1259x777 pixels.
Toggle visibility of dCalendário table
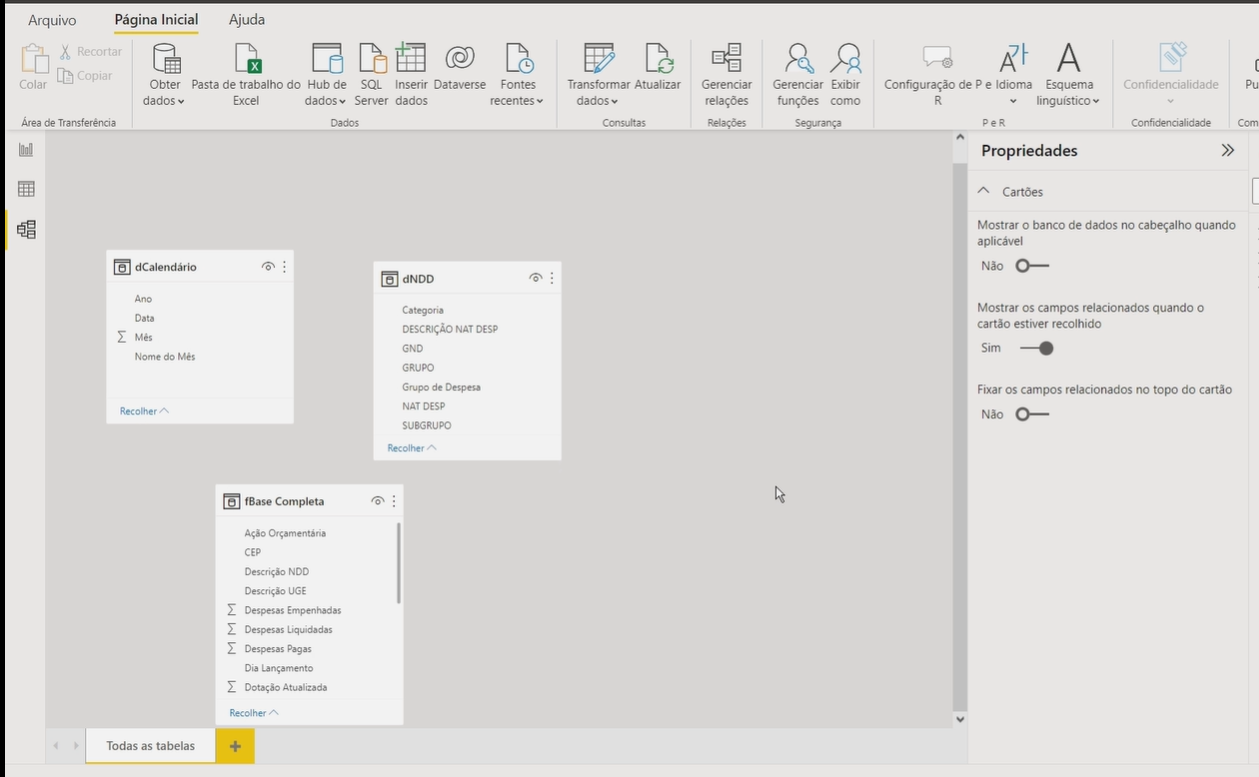268,267
